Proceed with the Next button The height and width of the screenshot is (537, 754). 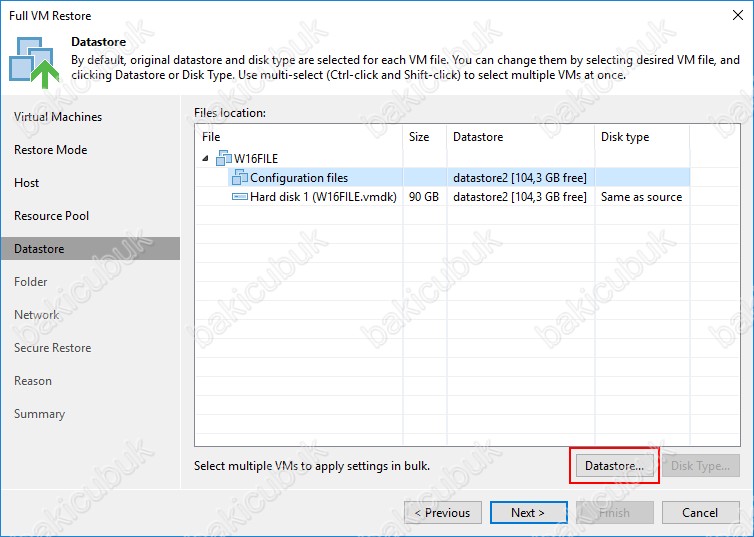click(528, 512)
